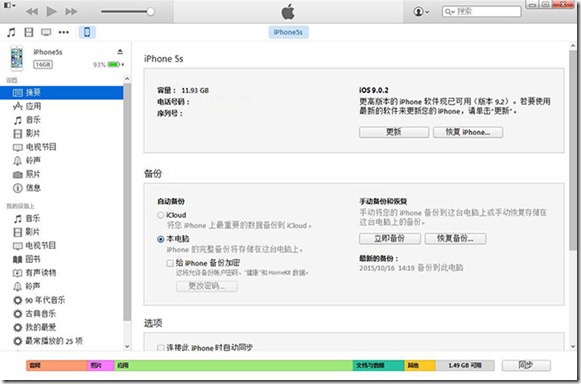The height and width of the screenshot is (384, 581).
Task: Select the iPhone device icon in toolbar
Action: [x=87, y=32]
